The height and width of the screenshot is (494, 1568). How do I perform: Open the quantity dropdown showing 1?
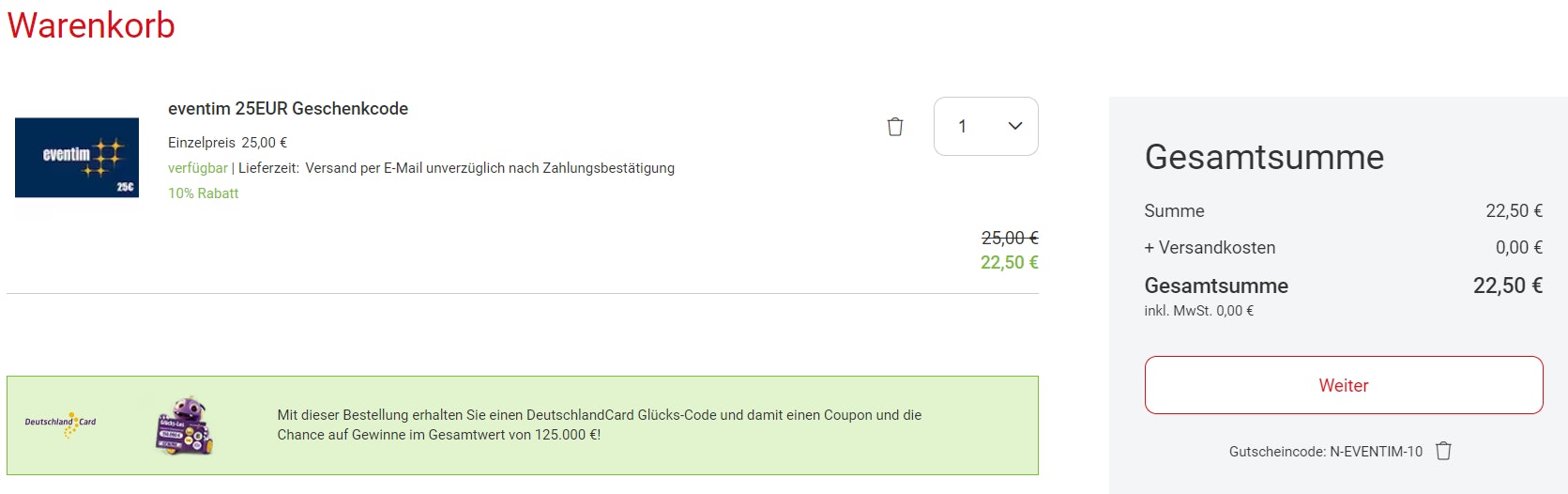click(984, 126)
